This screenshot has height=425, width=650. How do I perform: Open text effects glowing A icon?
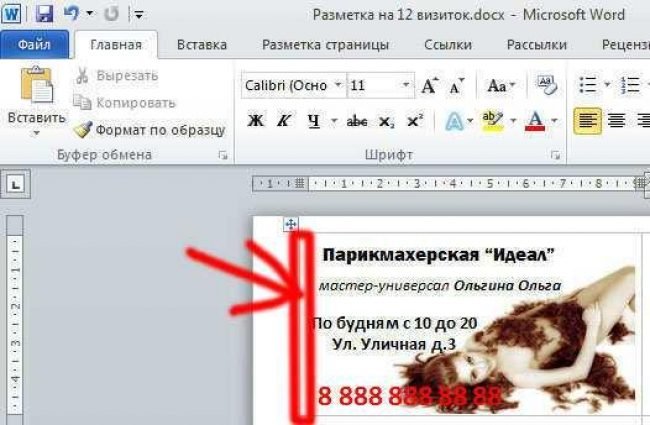454,121
